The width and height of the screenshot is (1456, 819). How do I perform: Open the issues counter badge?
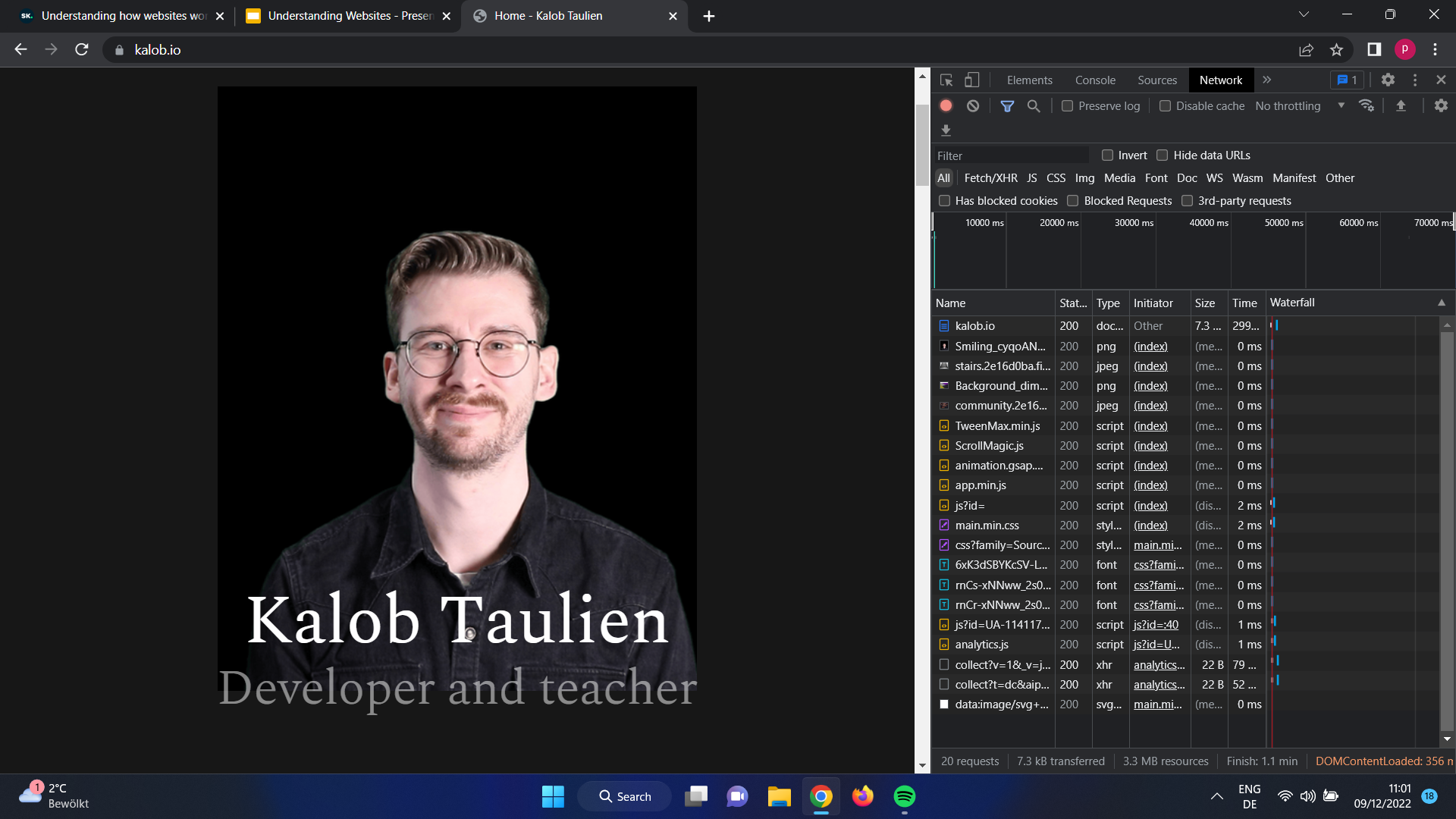1347,80
